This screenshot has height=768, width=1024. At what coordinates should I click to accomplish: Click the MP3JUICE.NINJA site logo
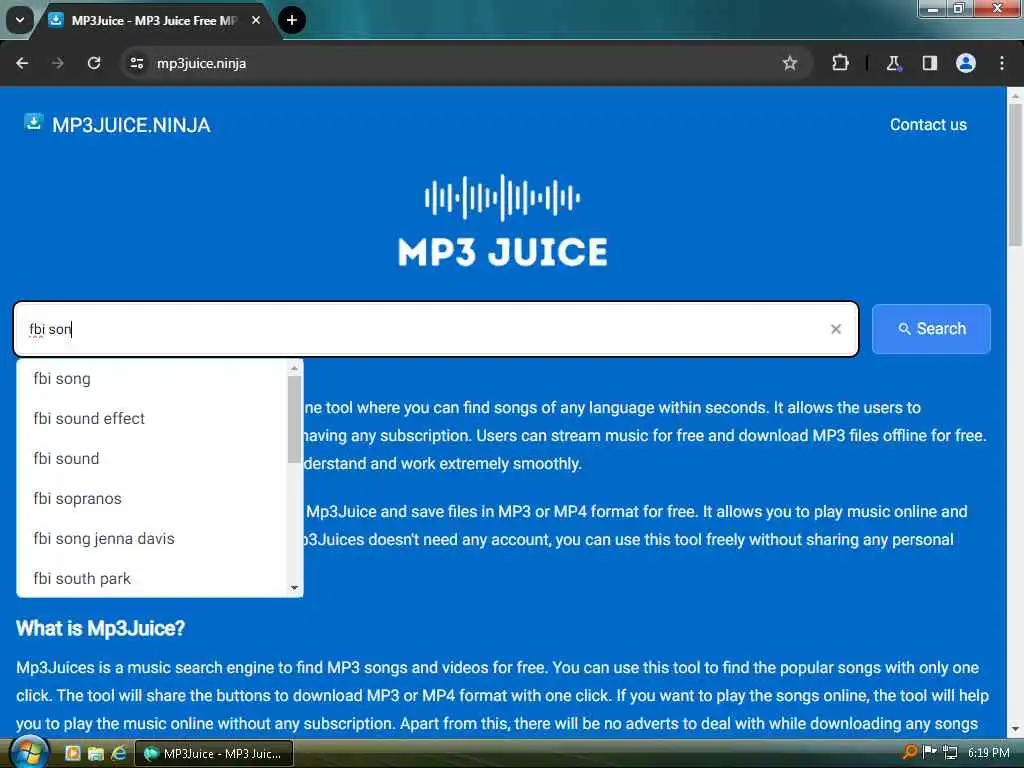coord(117,125)
